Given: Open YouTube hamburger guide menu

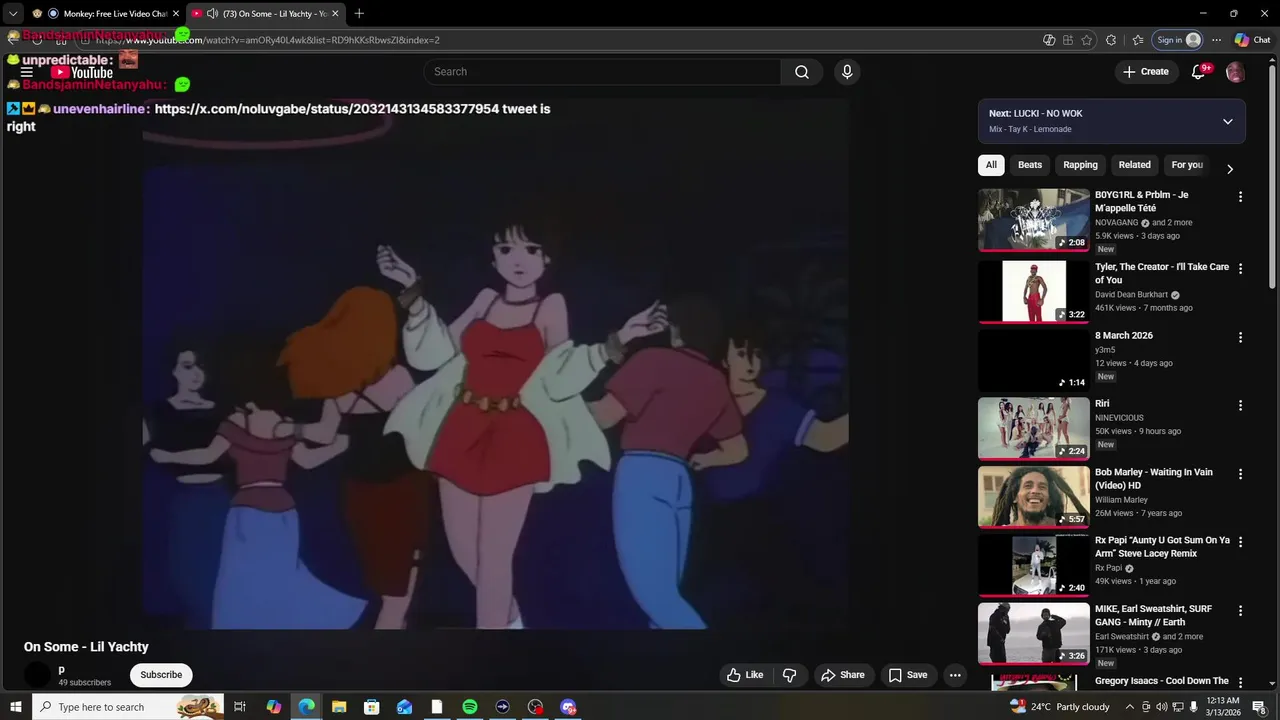Looking at the screenshot, I should coord(27,72).
